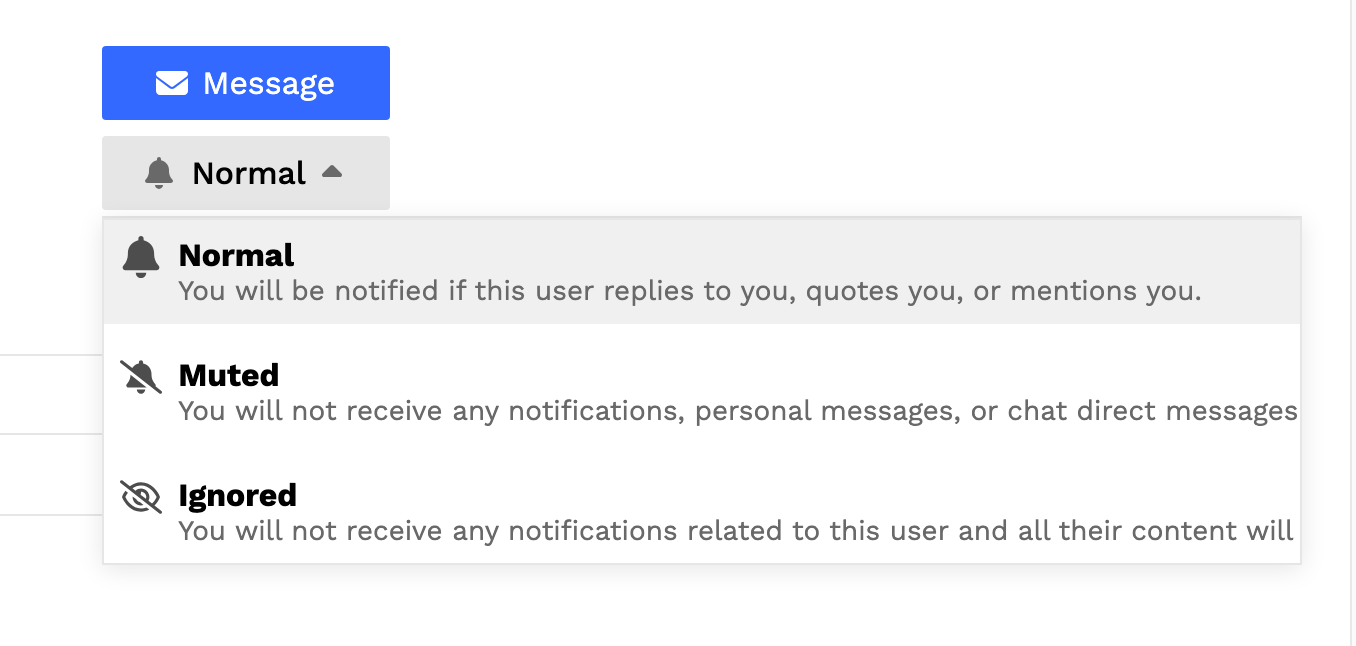Viewport: 1356px width, 646px height.
Task: Click the bell icon of the Normal option
Action: pos(141,257)
